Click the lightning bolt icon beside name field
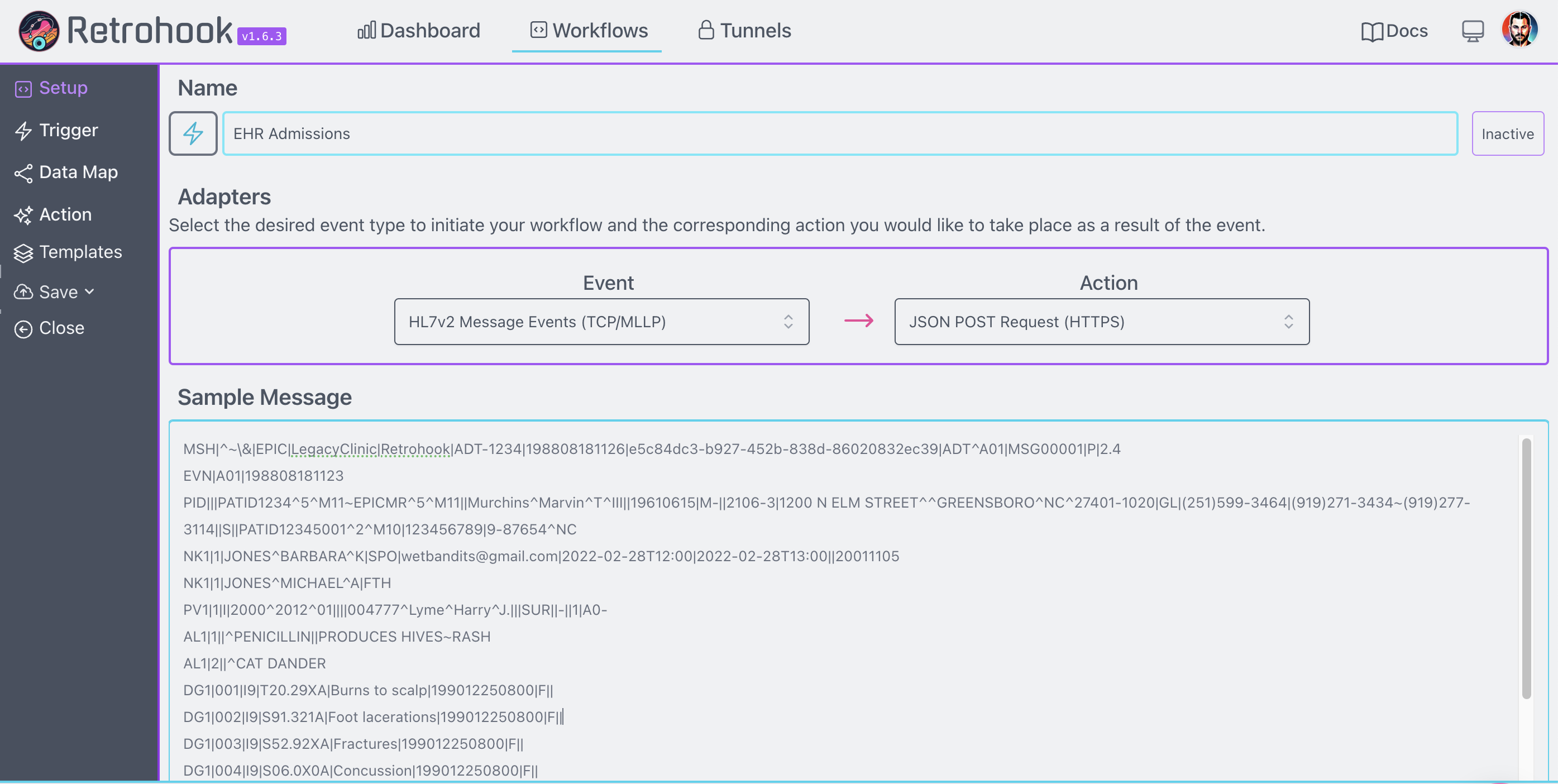 (193, 133)
